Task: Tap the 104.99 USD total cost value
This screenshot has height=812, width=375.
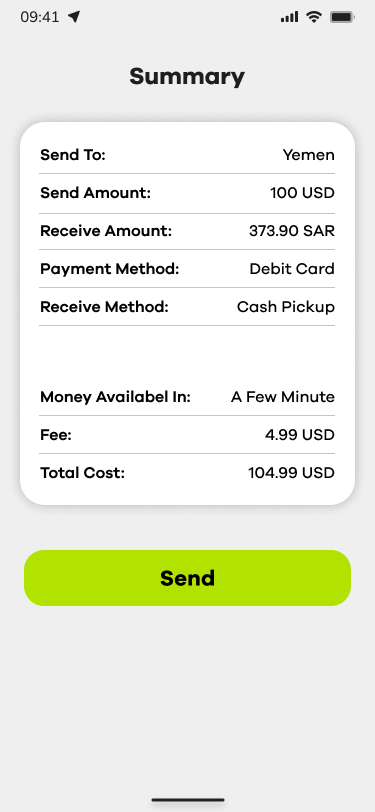Action: (292, 473)
